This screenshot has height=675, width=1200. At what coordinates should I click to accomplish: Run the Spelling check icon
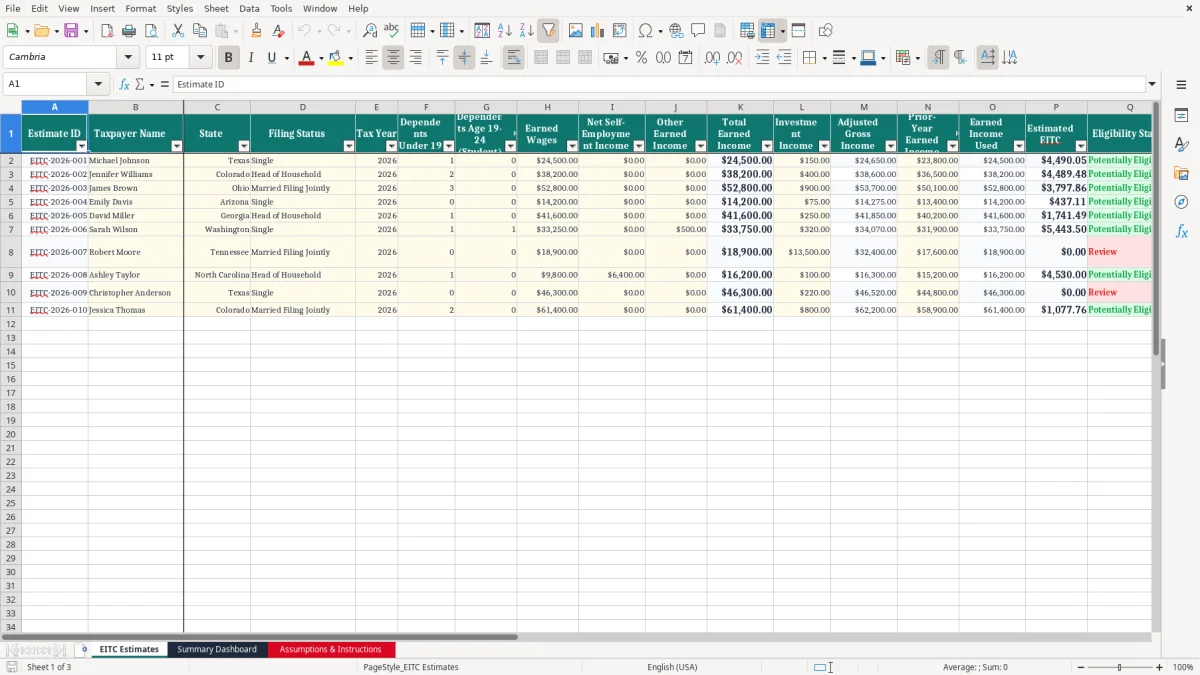(x=392, y=31)
